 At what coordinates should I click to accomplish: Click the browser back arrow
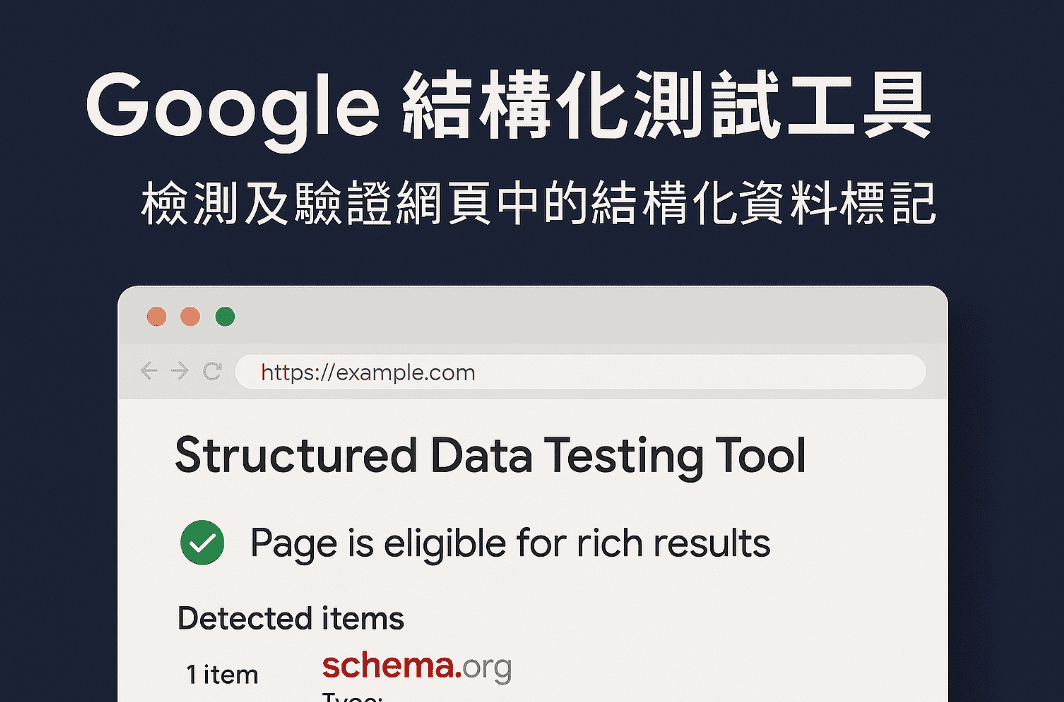pos(149,370)
